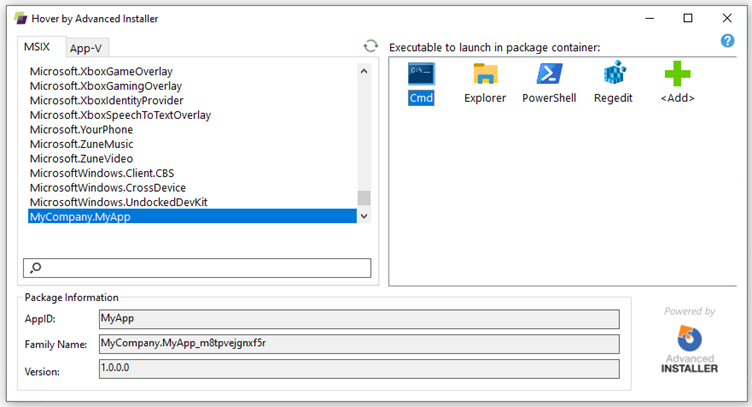The width and height of the screenshot is (752, 407).
Task: Open the blue help icon
Action: (727, 41)
